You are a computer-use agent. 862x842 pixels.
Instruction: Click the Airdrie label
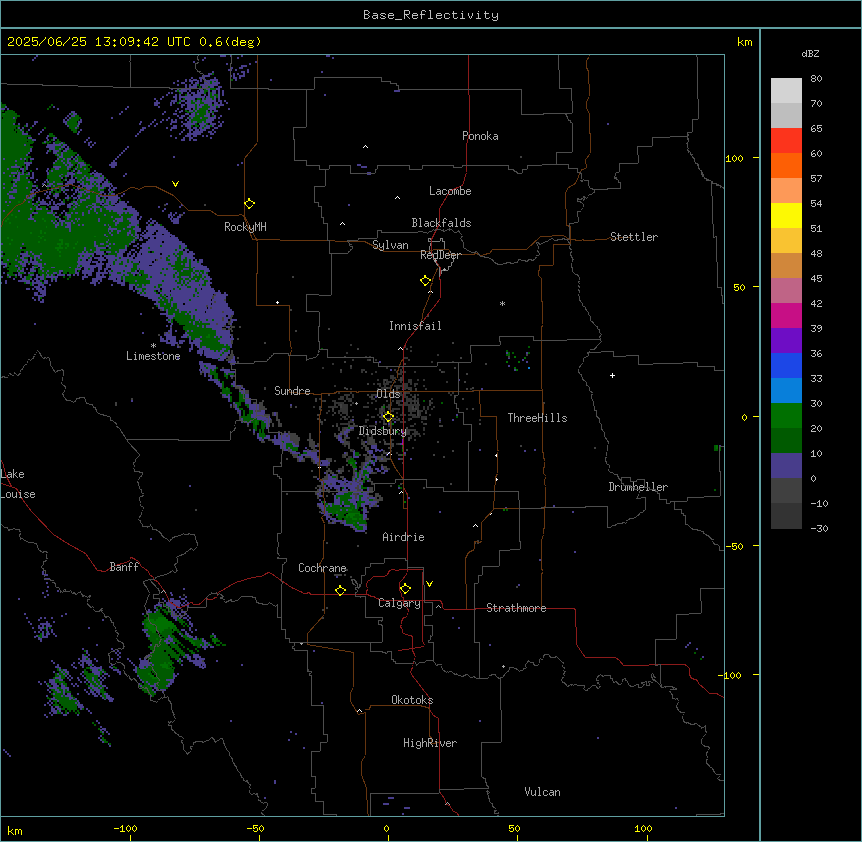tap(403, 537)
